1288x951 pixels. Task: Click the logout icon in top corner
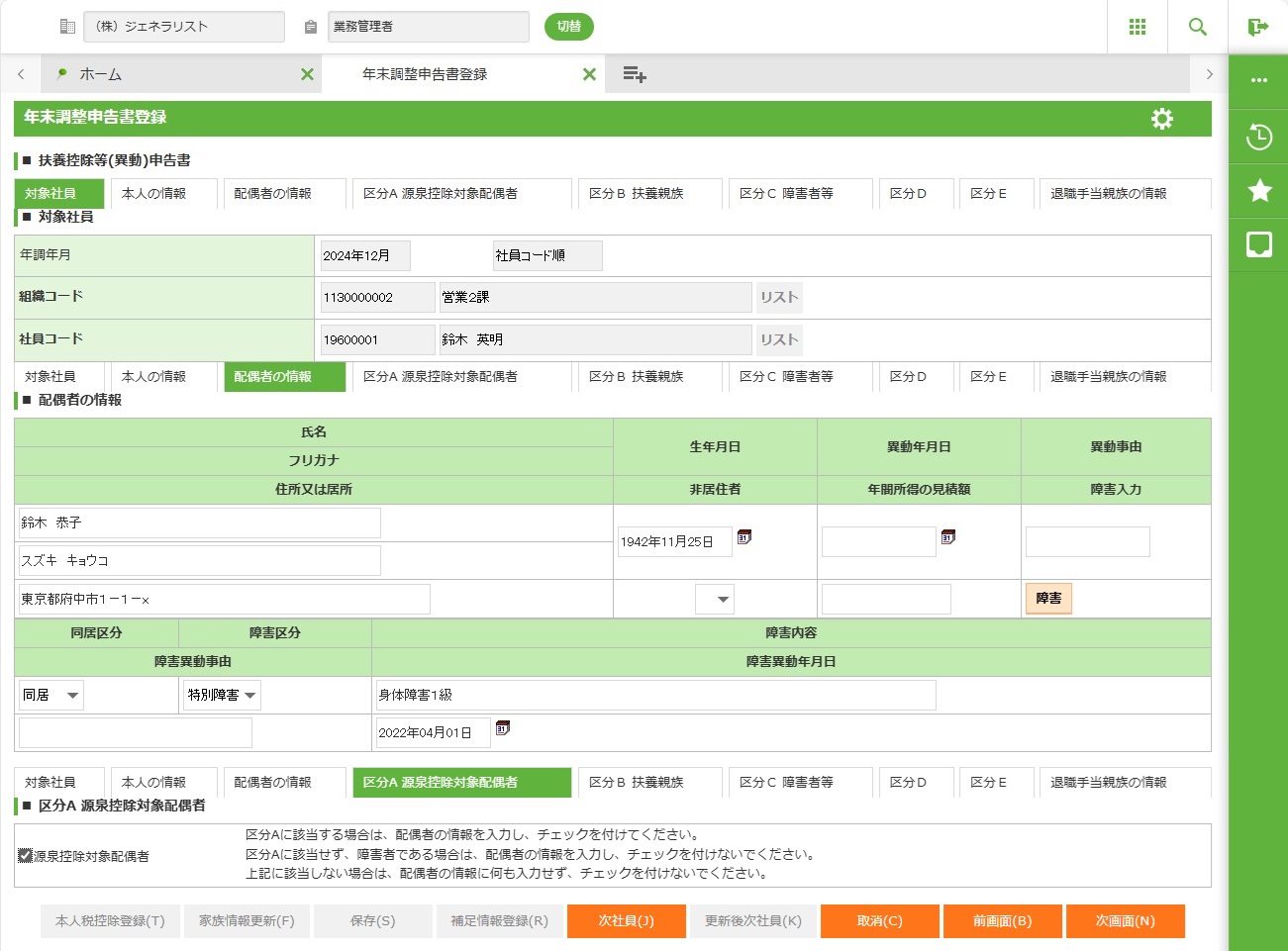1258,27
